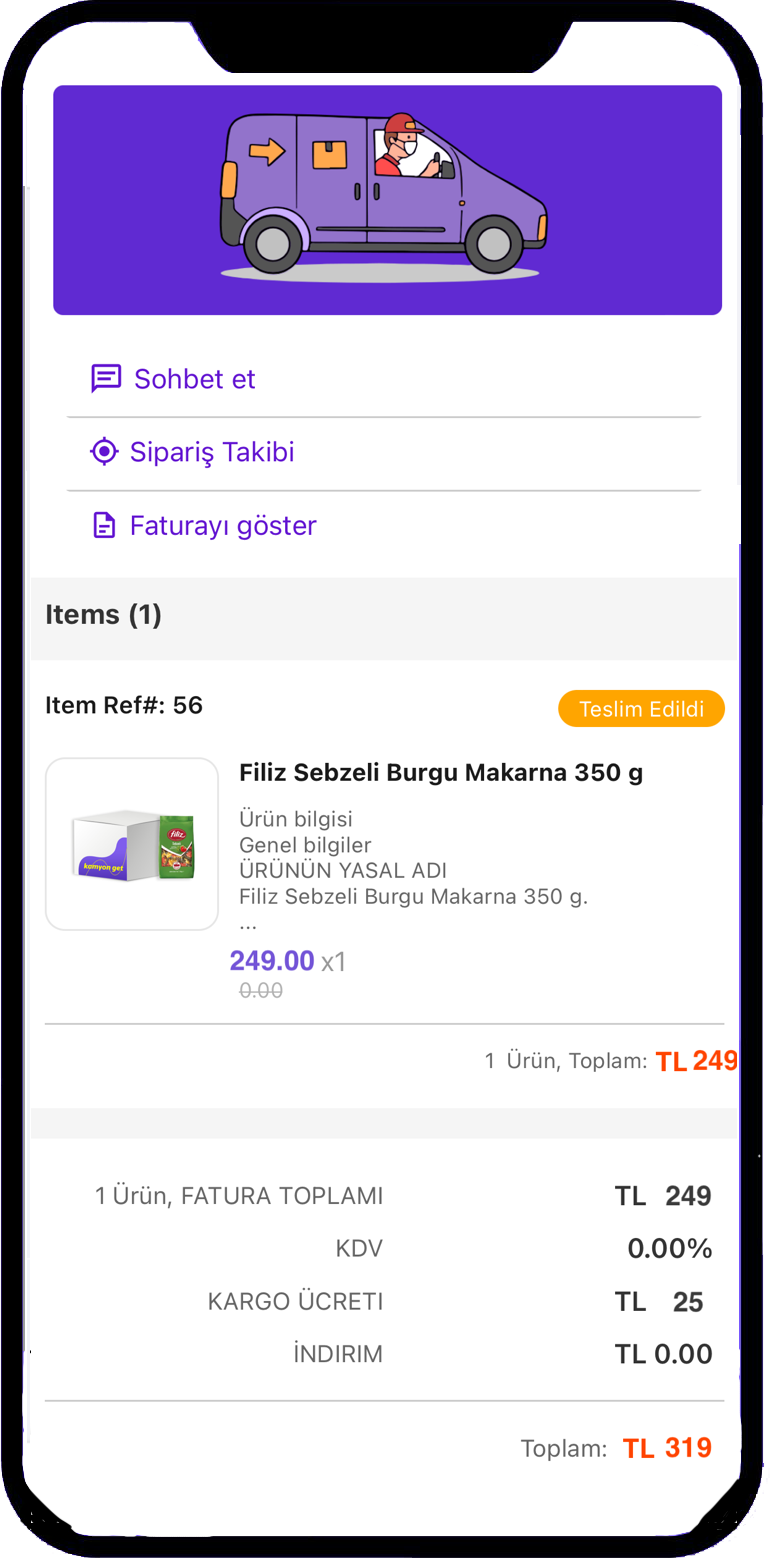The image size is (770, 1558).
Task: Tap the Toplam TL 319 grand total
Action: click(667, 1448)
